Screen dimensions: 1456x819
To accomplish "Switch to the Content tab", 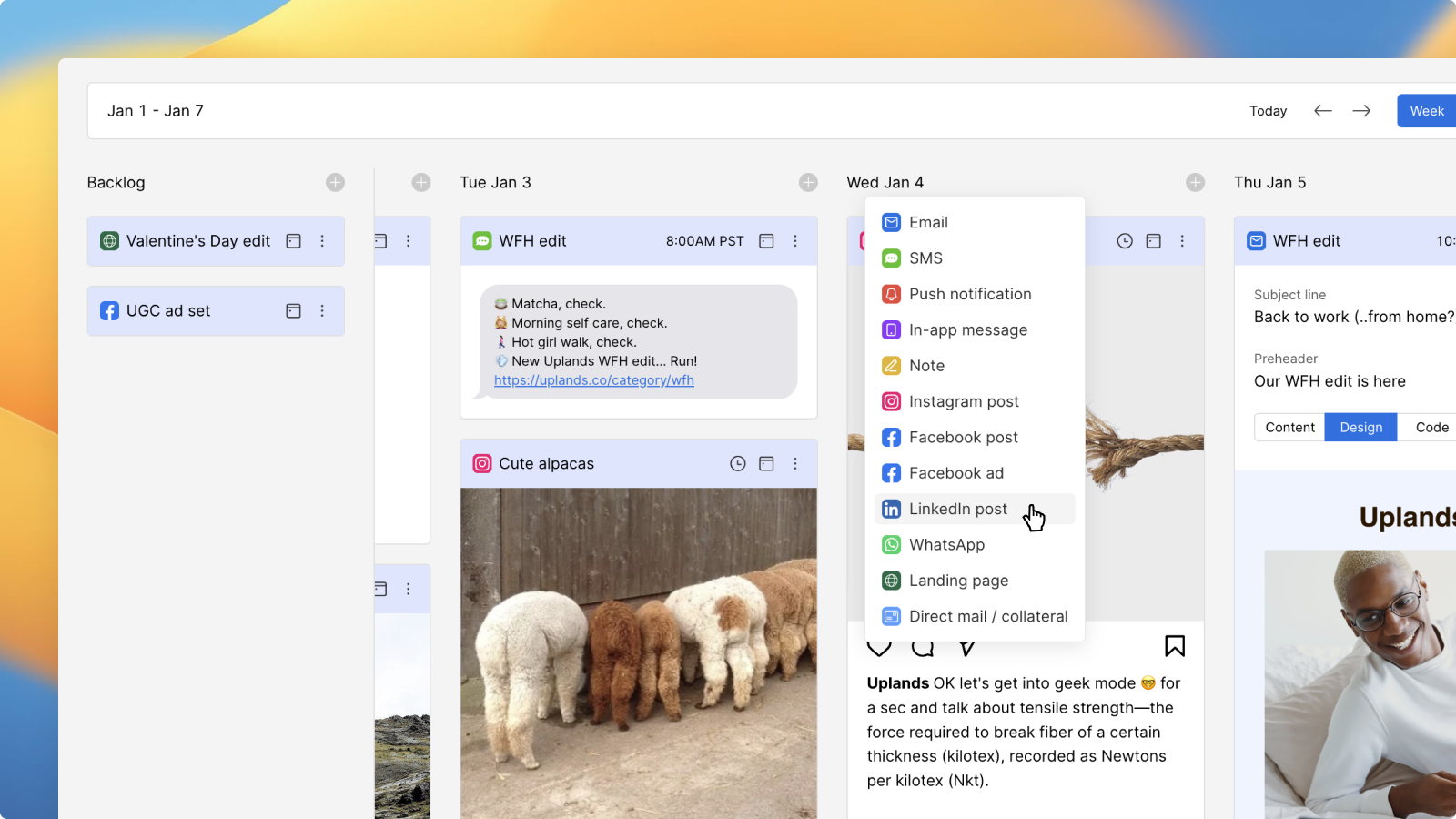I will pyautogui.click(x=1289, y=428).
